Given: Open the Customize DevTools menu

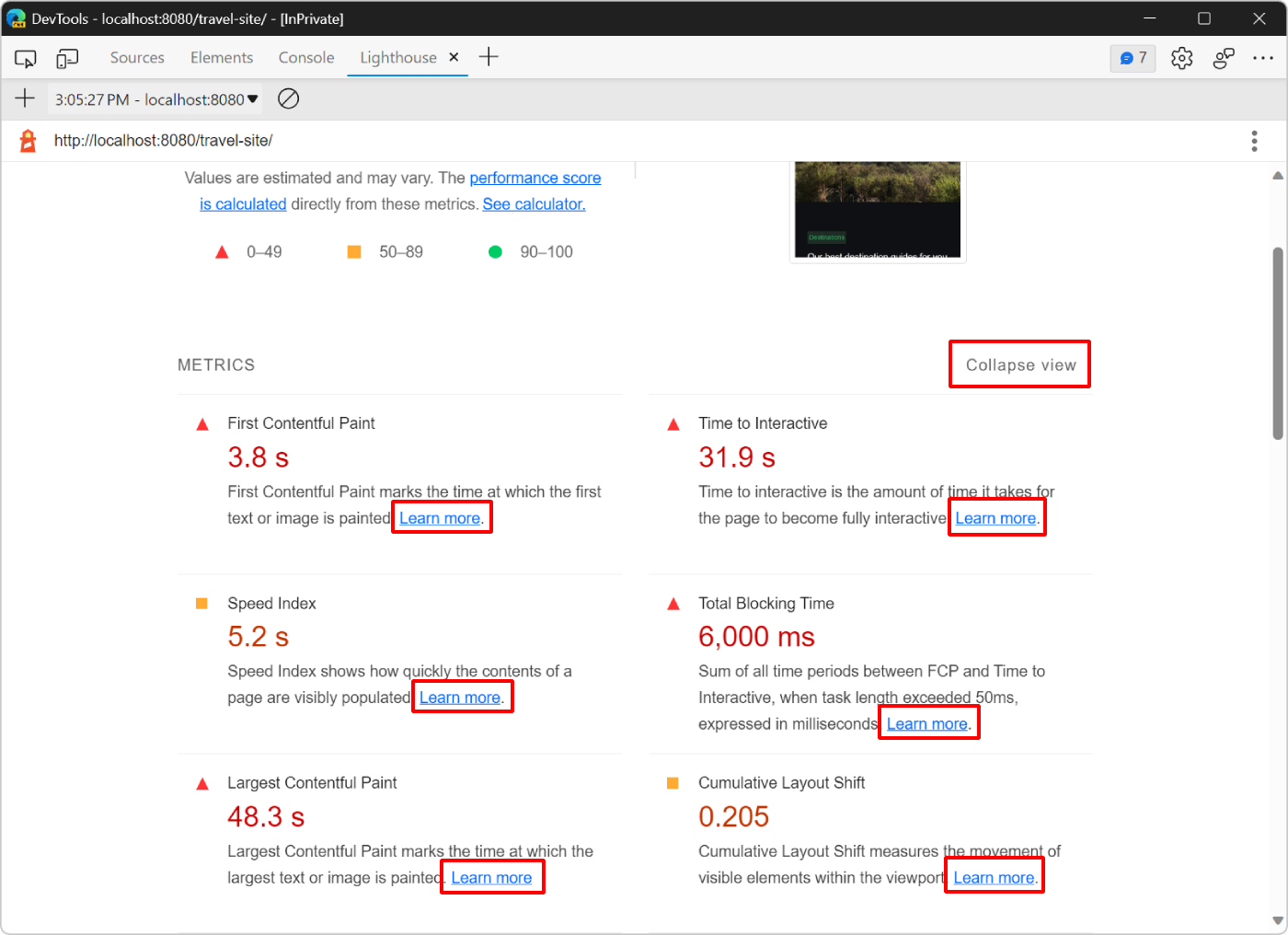Looking at the screenshot, I should [1263, 57].
